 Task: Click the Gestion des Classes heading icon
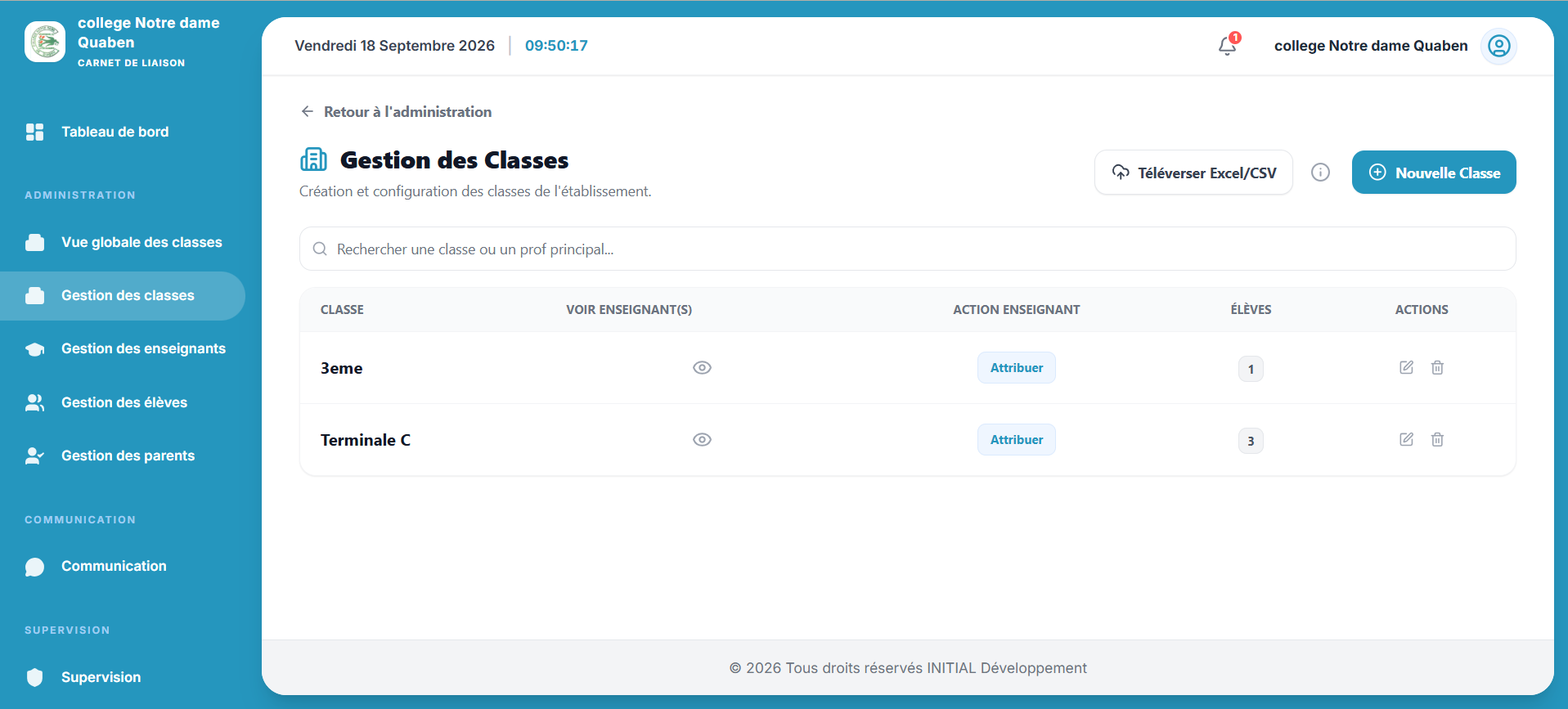pos(313,159)
